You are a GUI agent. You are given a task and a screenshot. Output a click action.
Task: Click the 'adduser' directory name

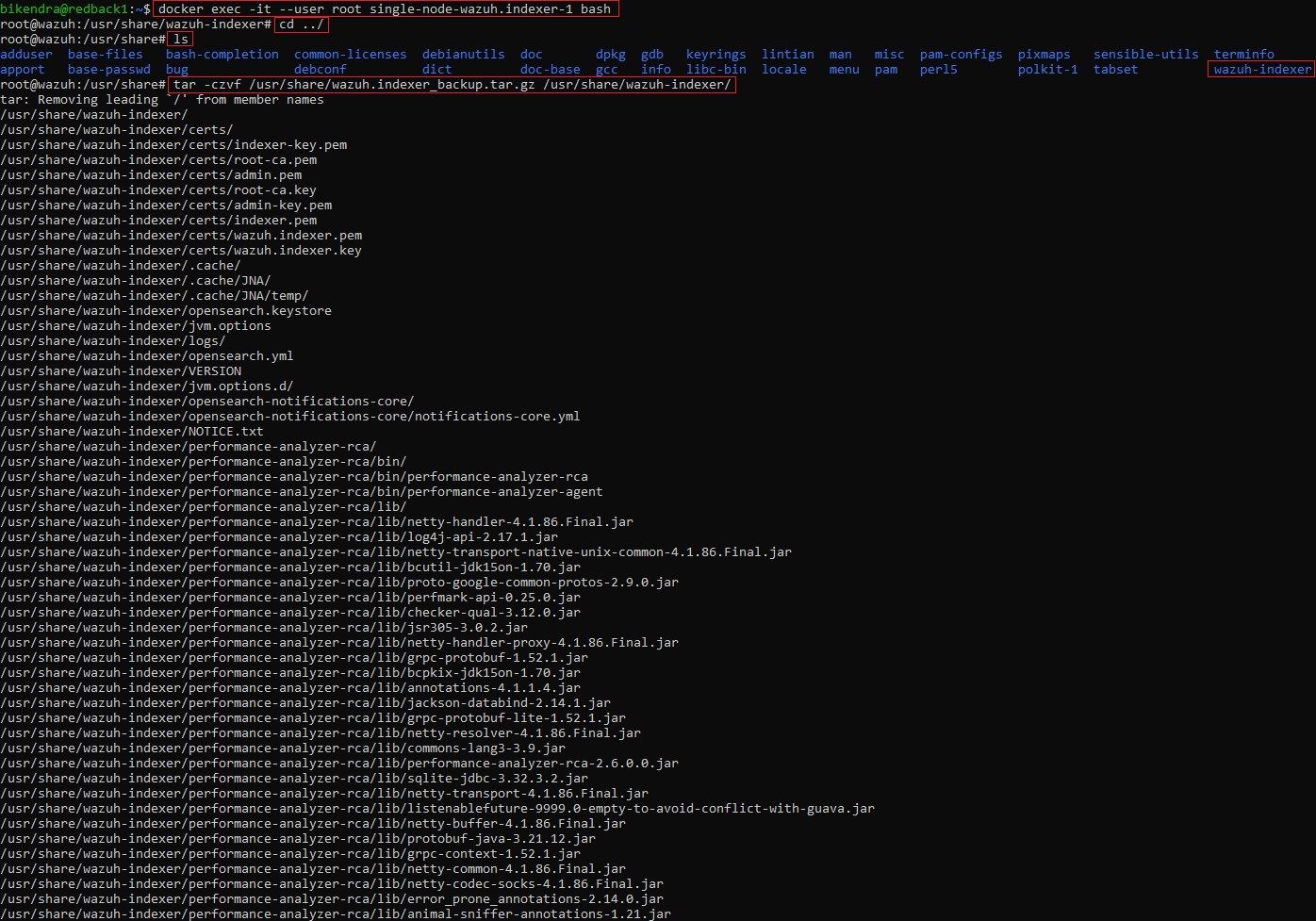(26, 55)
